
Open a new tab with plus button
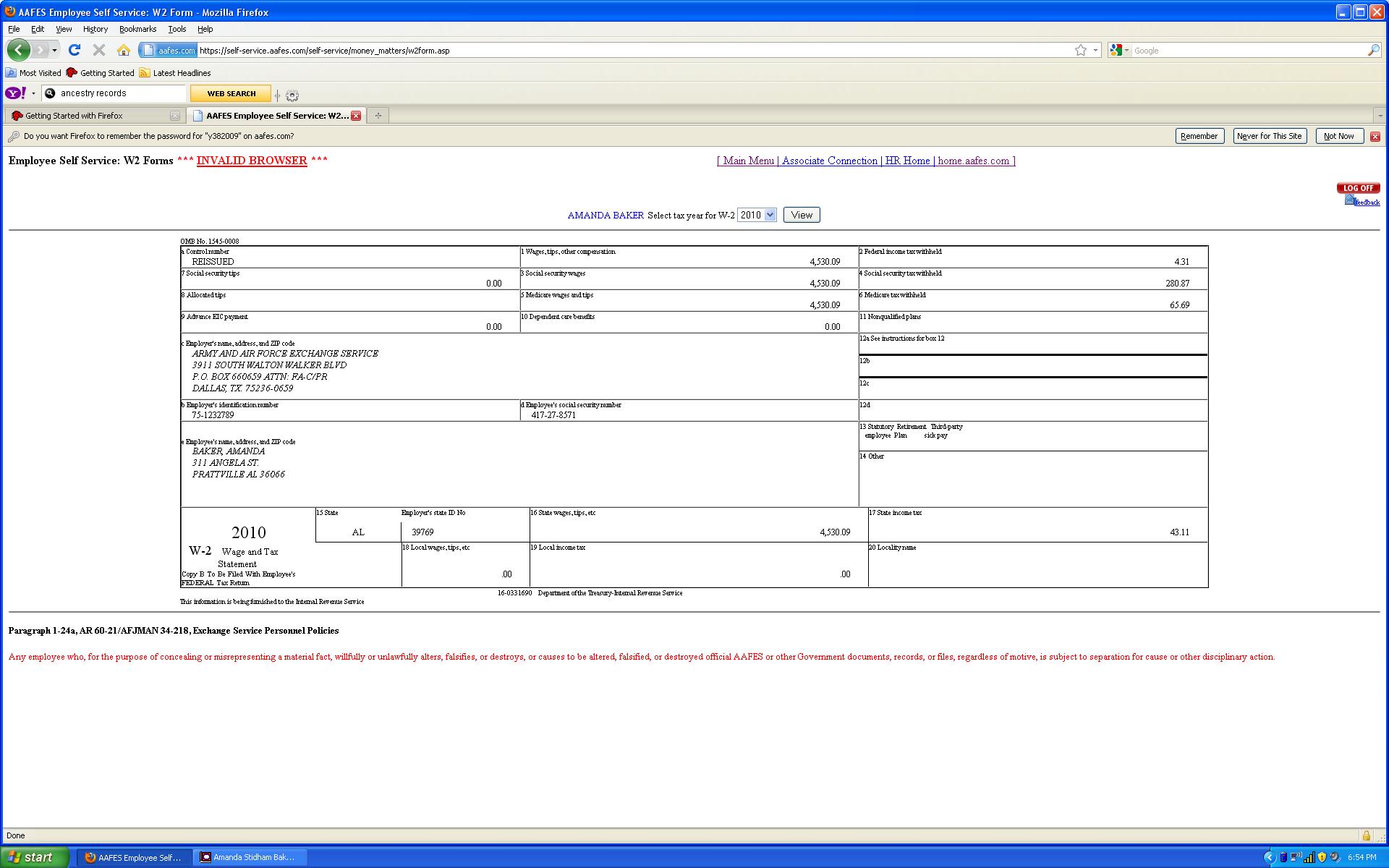[x=378, y=116]
